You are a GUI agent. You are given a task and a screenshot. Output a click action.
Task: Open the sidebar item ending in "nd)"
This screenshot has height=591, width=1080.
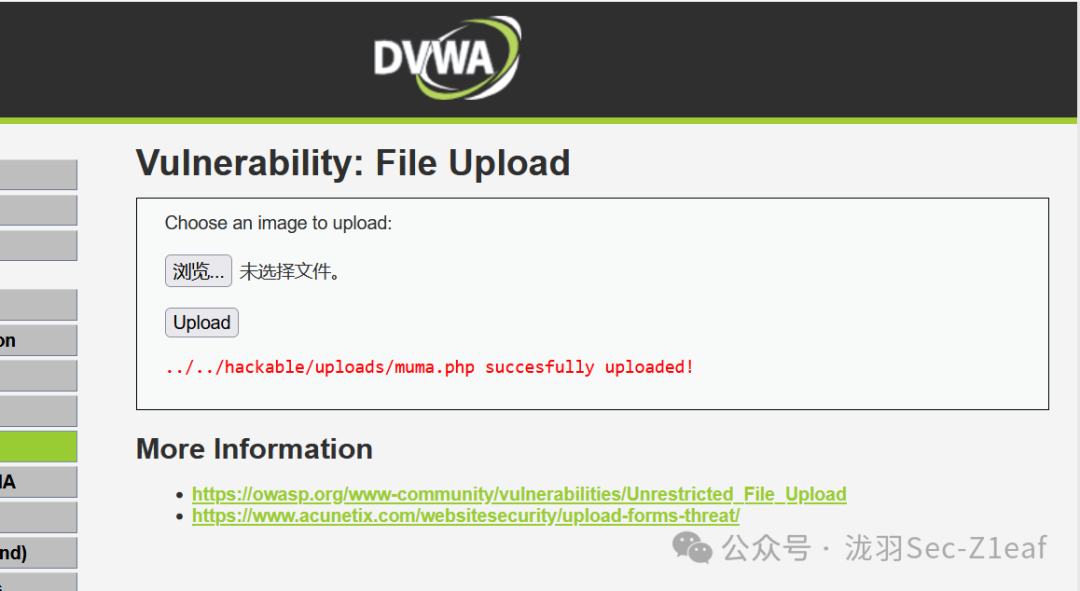coord(39,552)
